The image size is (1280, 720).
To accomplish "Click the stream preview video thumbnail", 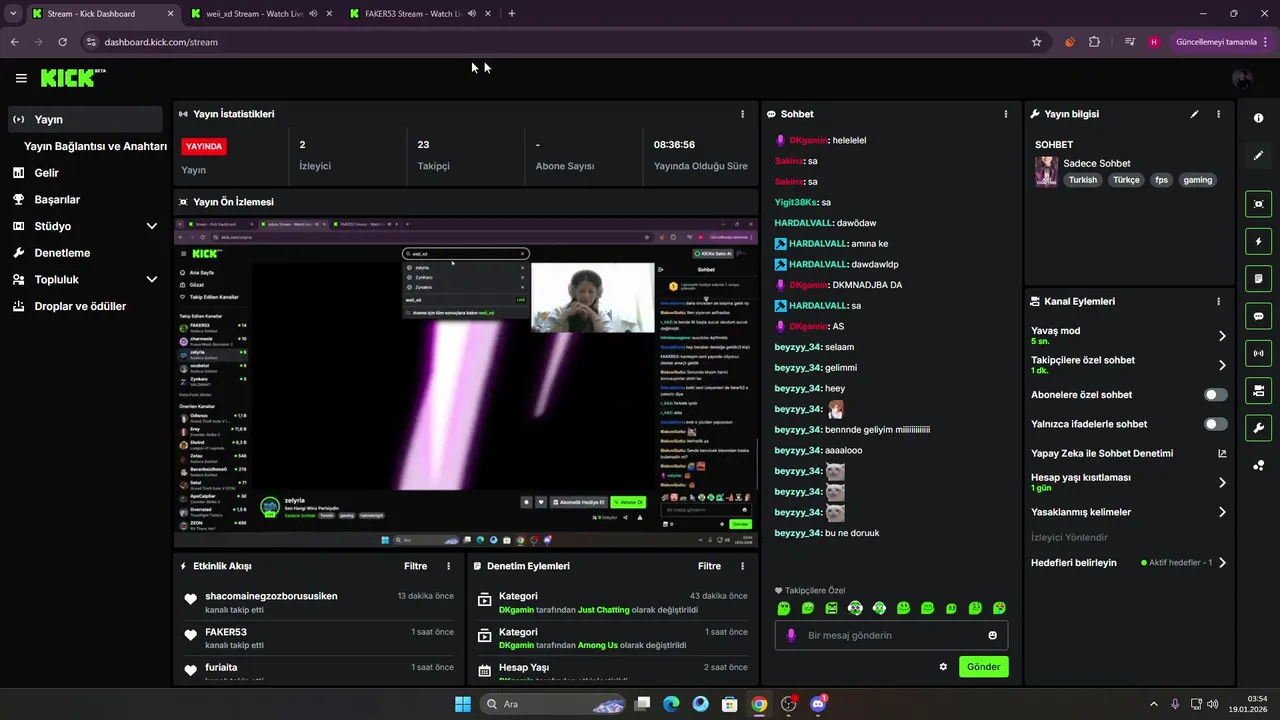I will 466,382.
